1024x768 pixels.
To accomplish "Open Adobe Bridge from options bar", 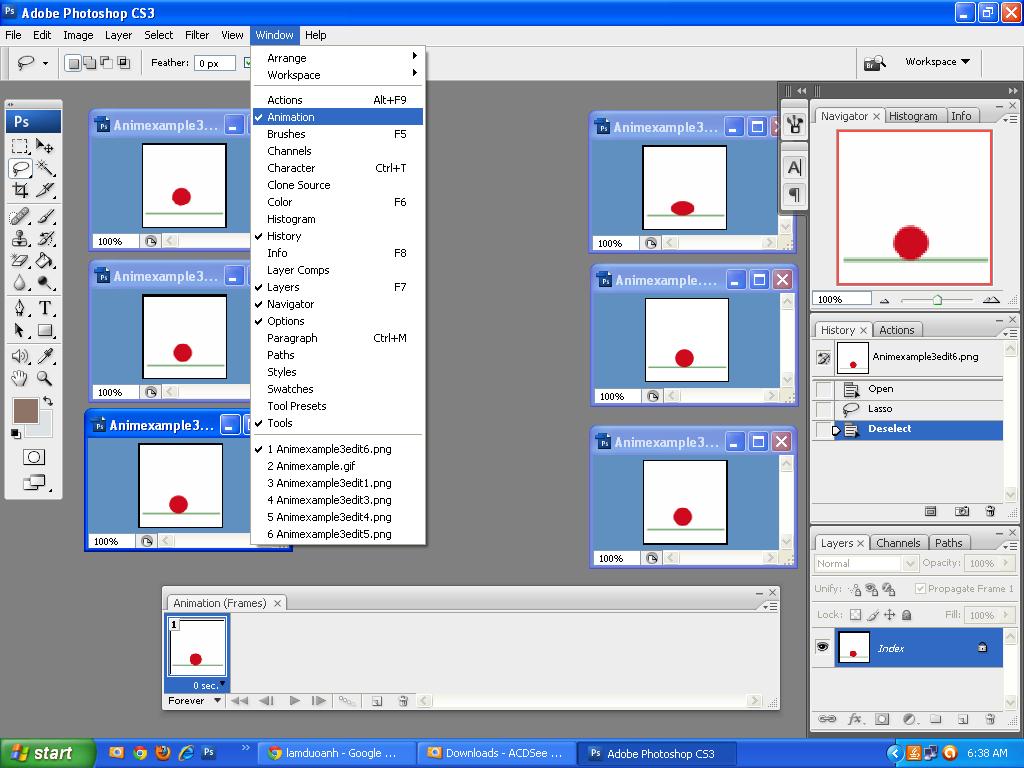I will point(874,63).
